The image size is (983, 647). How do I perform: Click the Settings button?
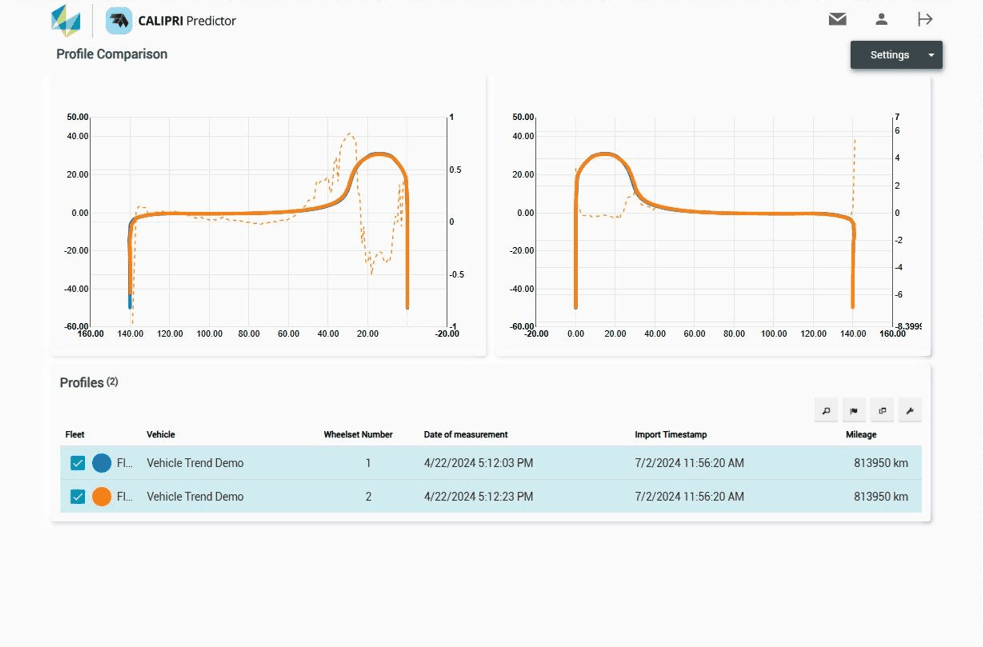(x=888, y=55)
